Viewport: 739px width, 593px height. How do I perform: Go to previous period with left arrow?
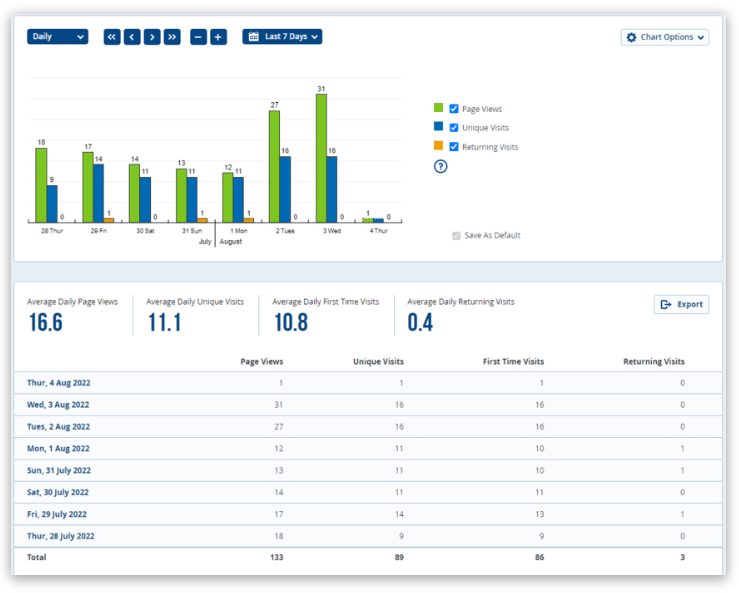point(132,37)
